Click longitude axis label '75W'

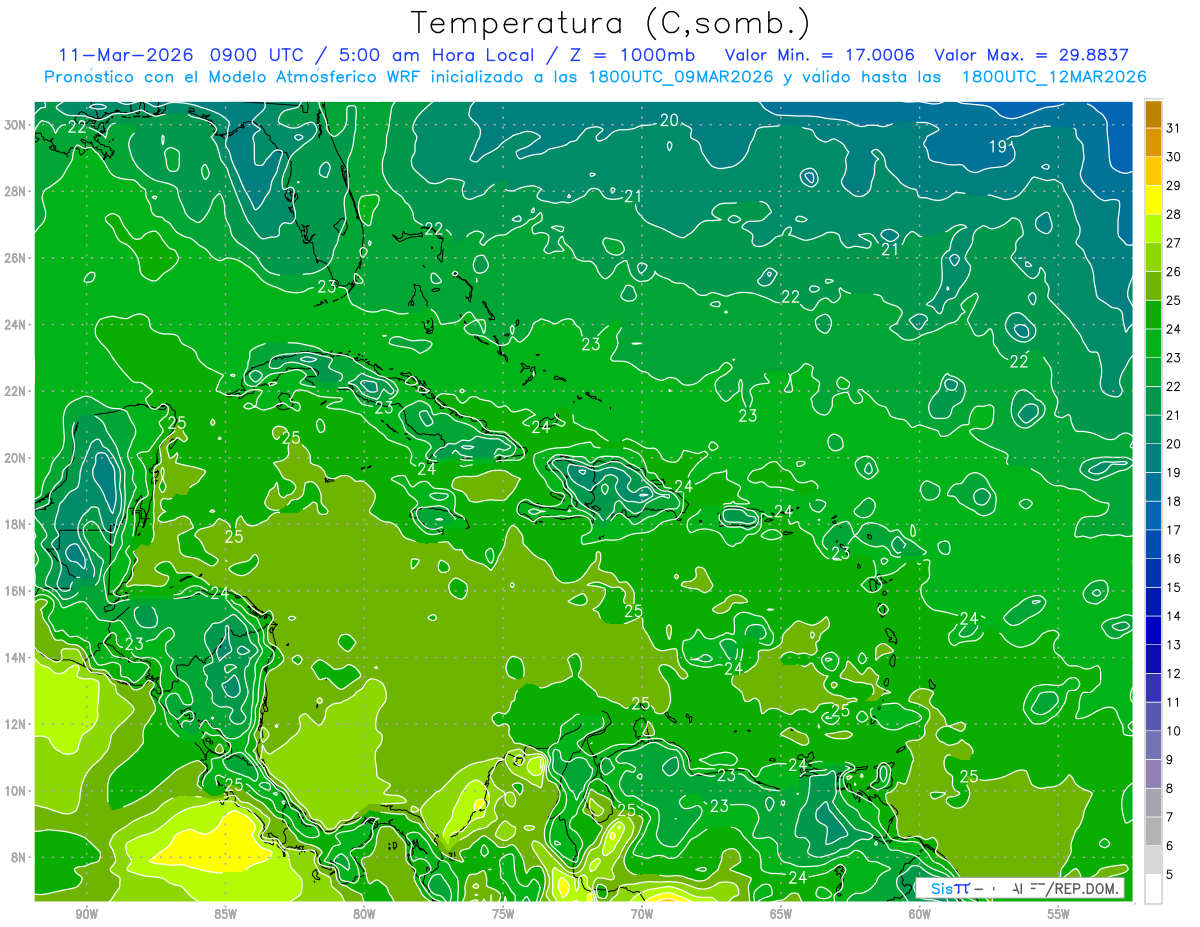[x=503, y=914]
